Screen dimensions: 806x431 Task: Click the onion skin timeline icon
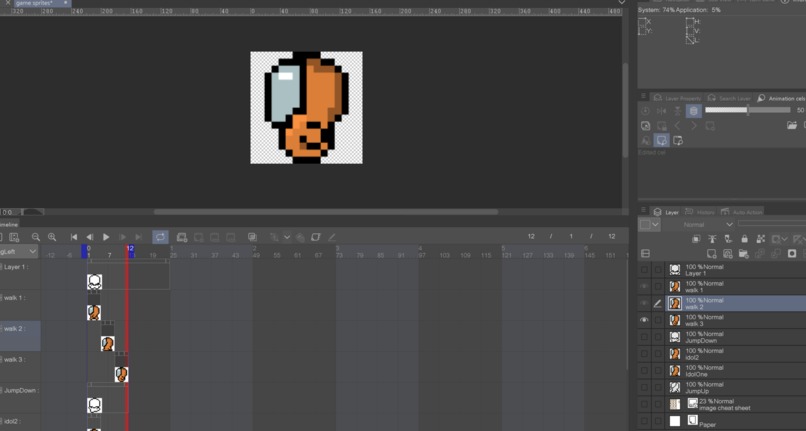[x=252, y=237]
